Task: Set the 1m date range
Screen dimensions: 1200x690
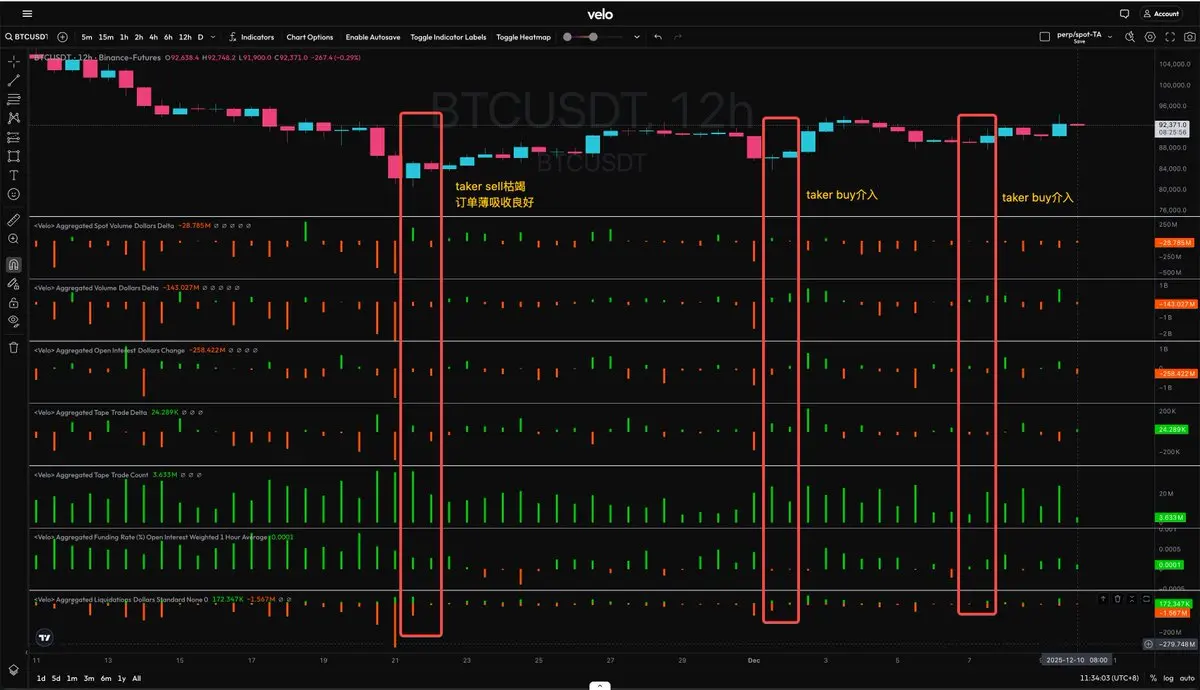Action: pyautogui.click(x=72, y=678)
